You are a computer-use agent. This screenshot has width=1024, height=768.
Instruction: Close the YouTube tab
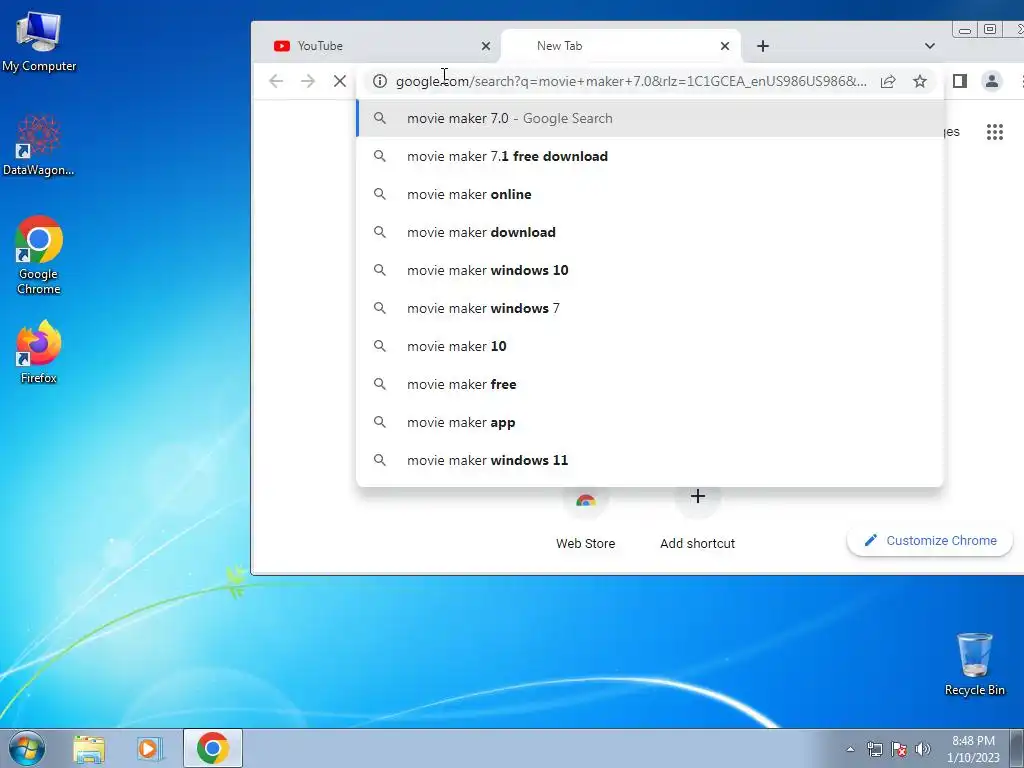tap(486, 46)
